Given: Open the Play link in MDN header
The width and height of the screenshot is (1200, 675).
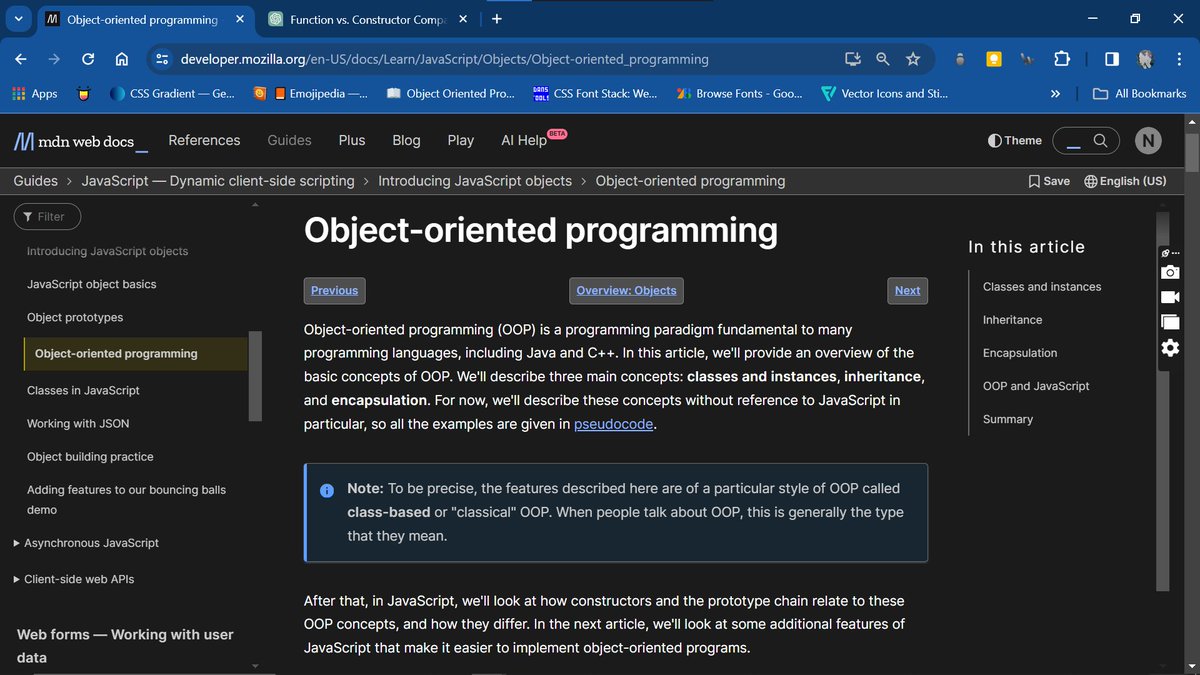Looking at the screenshot, I should click(x=461, y=140).
